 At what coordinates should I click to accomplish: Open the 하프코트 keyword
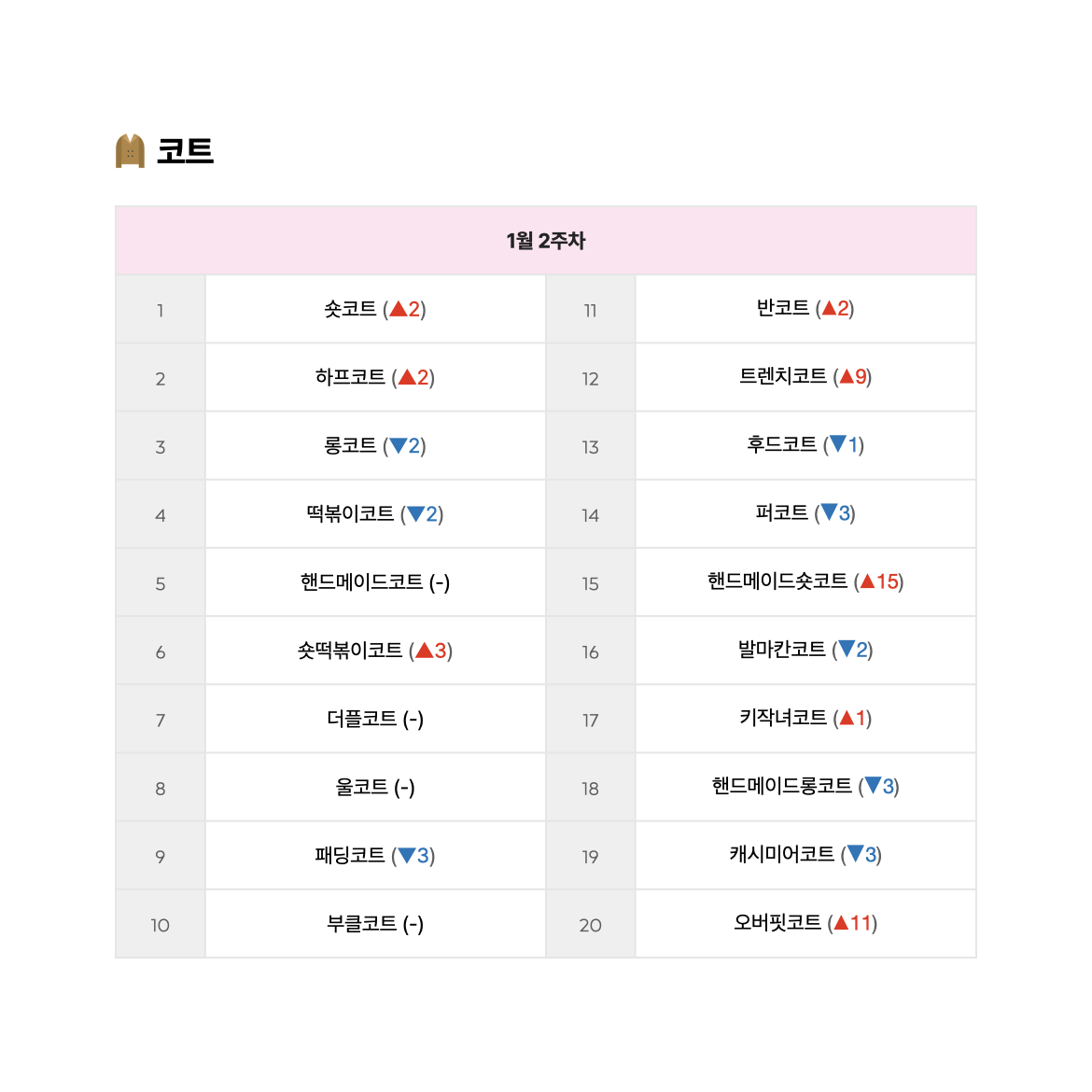[350, 377]
